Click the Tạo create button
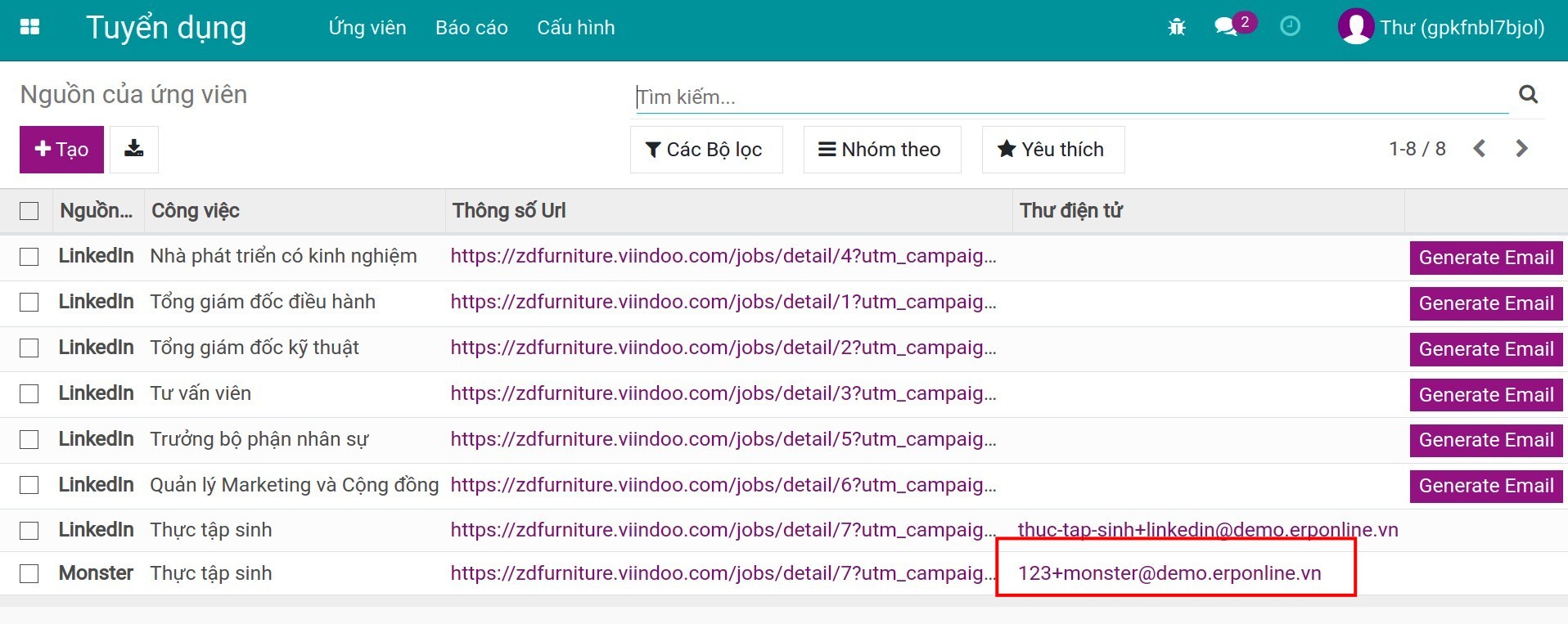Viewport: 1568px width, 624px height. (x=61, y=150)
